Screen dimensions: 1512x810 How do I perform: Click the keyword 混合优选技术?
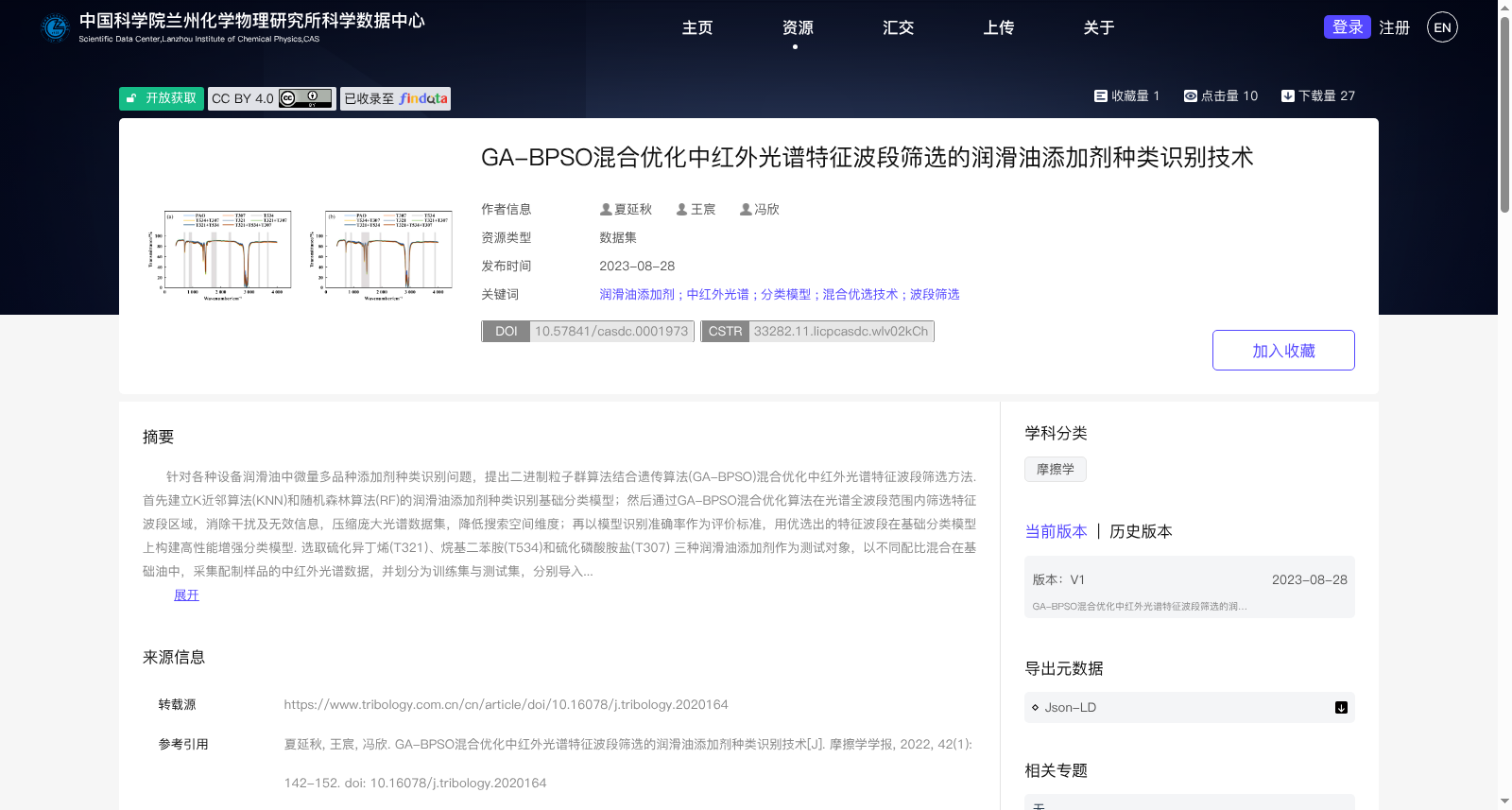coord(860,294)
